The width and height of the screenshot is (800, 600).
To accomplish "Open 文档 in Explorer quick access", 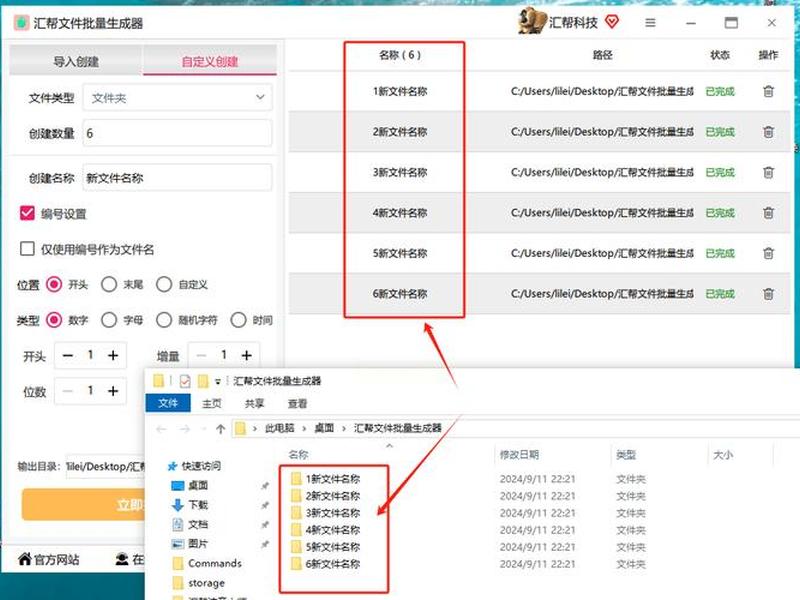I will [190, 524].
